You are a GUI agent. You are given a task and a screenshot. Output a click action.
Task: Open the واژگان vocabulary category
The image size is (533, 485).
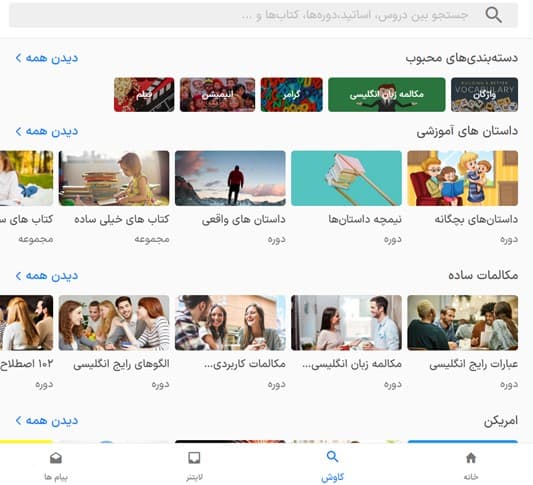click(484, 94)
